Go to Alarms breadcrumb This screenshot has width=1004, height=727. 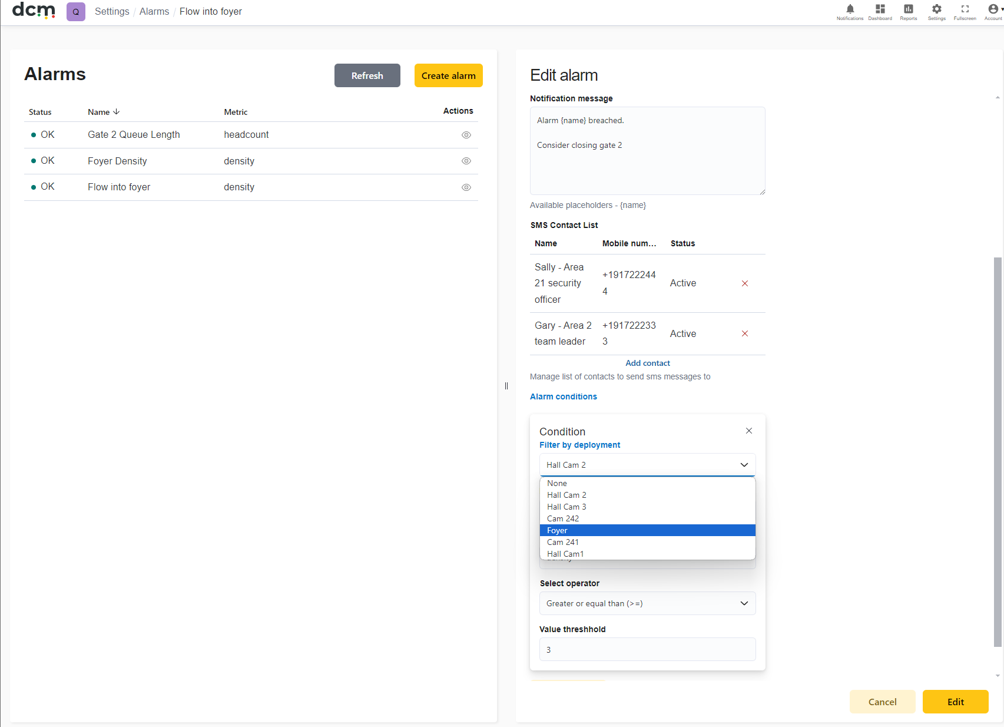[x=154, y=12]
